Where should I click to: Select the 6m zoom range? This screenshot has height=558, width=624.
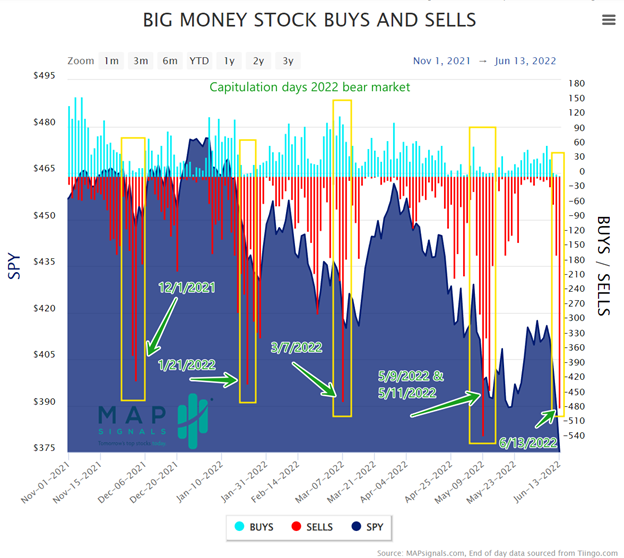[x=170, y=61]
